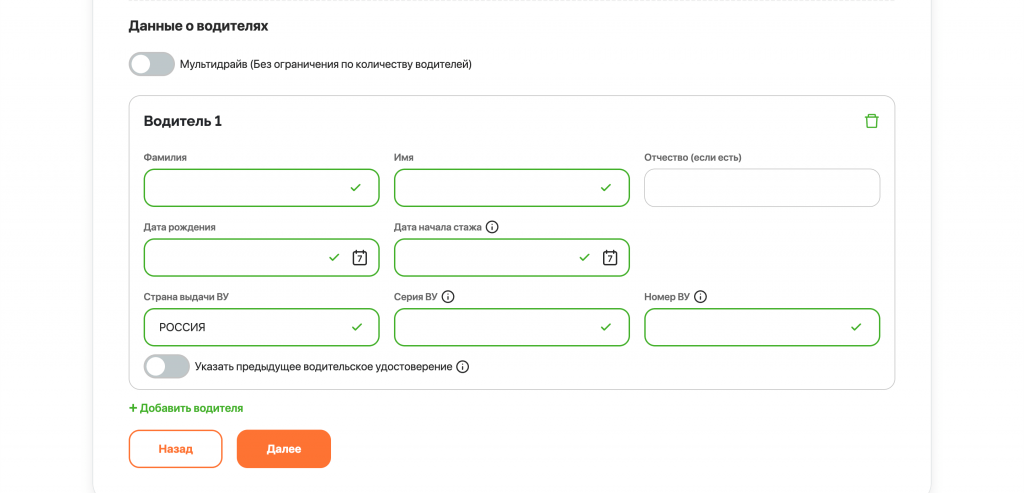Focus the Номер ВУ input field
1024x493 pixels.
(745, 327)
